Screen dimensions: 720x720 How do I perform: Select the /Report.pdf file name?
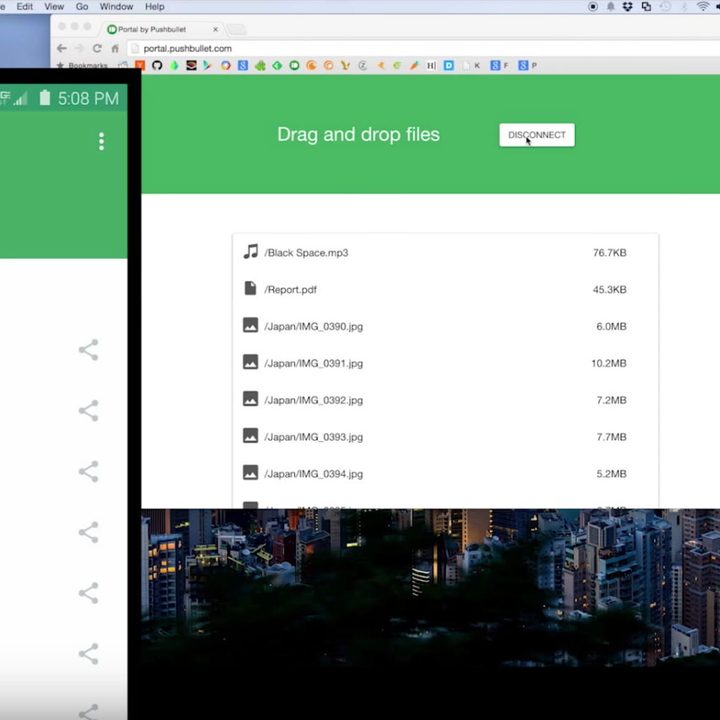click(x=290, y=290)
